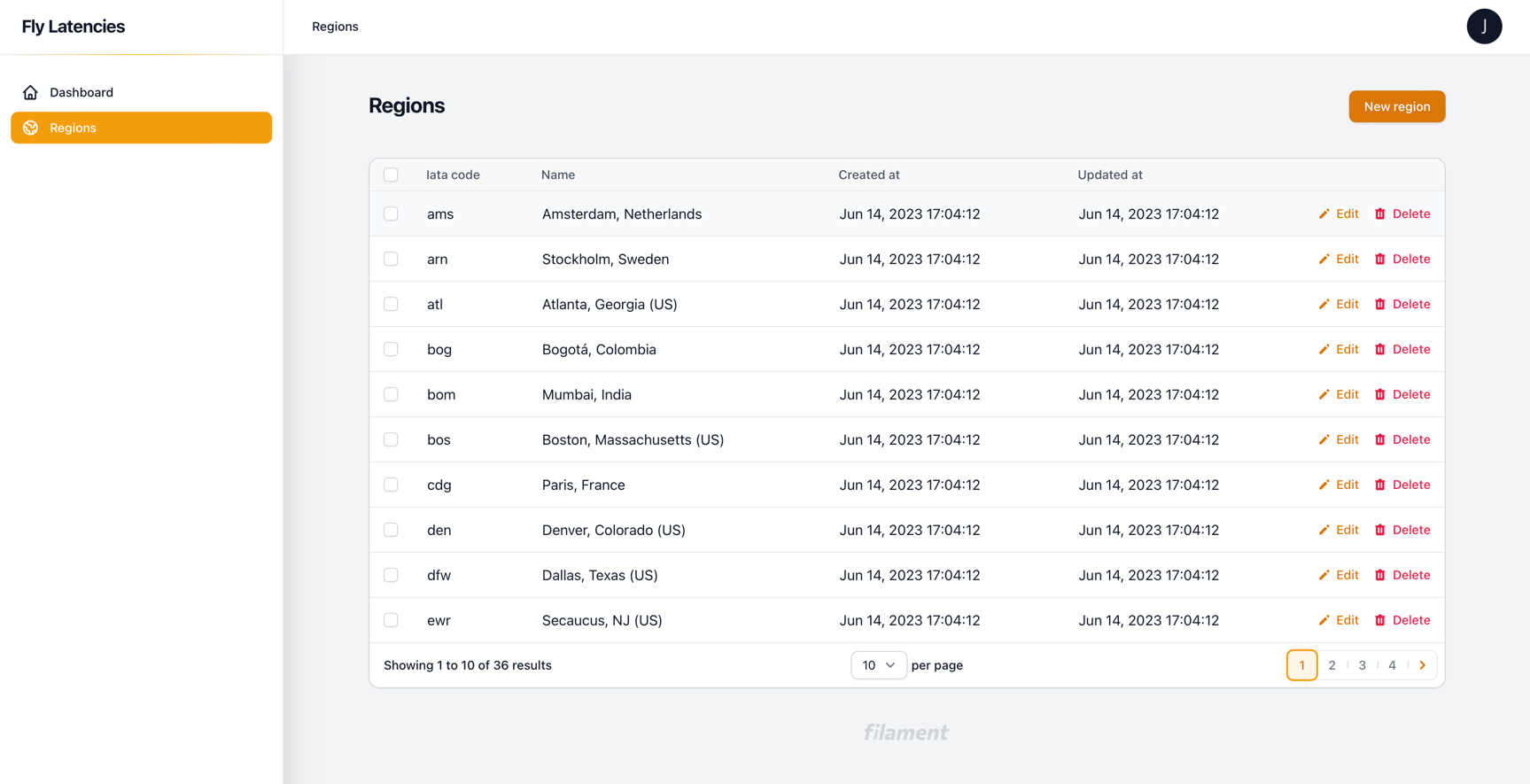
Task: Go to next page with chevron arrow
Action: tap(1422, 665)
